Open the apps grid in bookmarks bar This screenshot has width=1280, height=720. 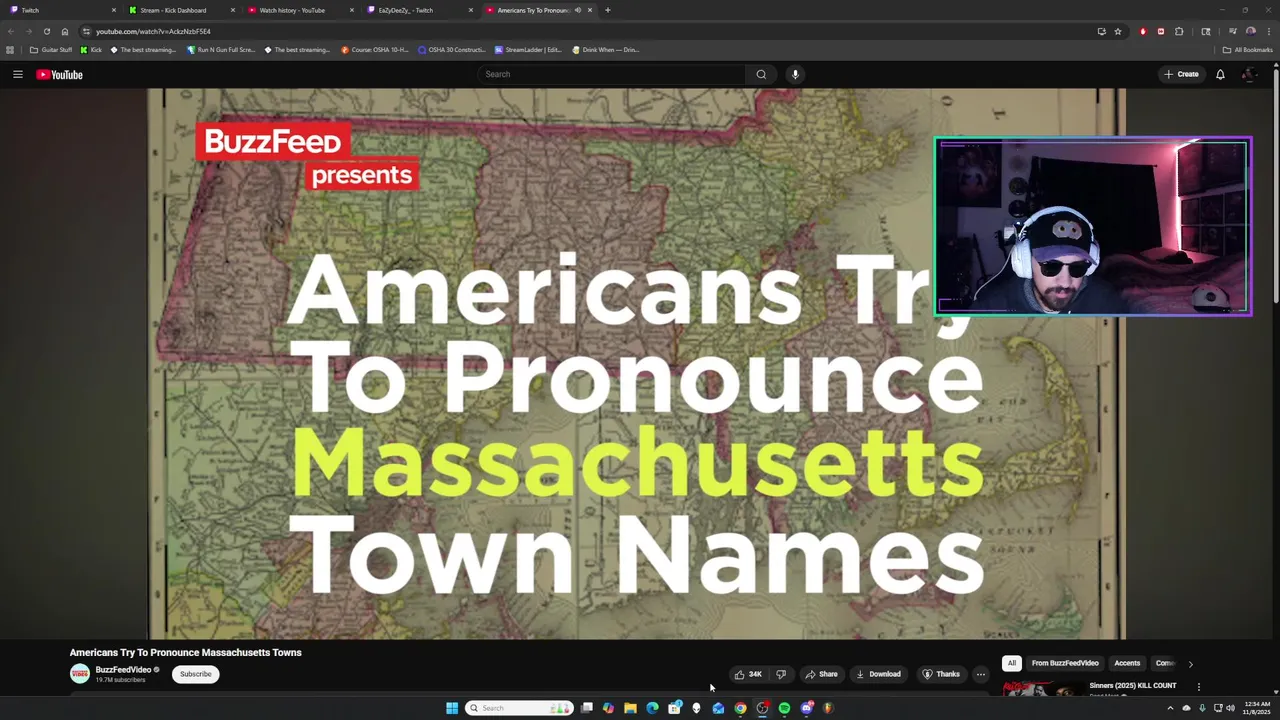pyautogui.click(x=10, y=49)
